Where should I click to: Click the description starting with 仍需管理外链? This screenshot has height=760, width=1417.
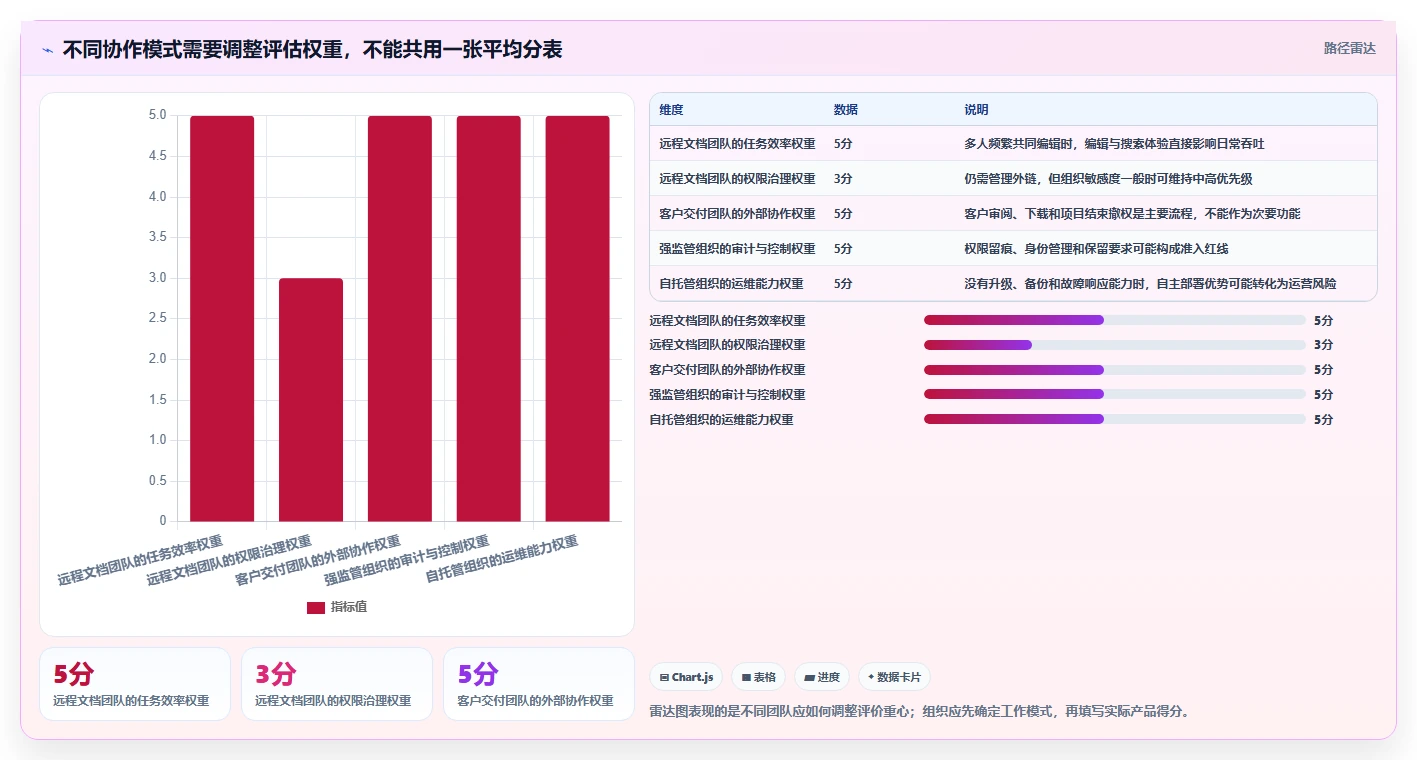pyautogui.click(x=1108, y=179)
